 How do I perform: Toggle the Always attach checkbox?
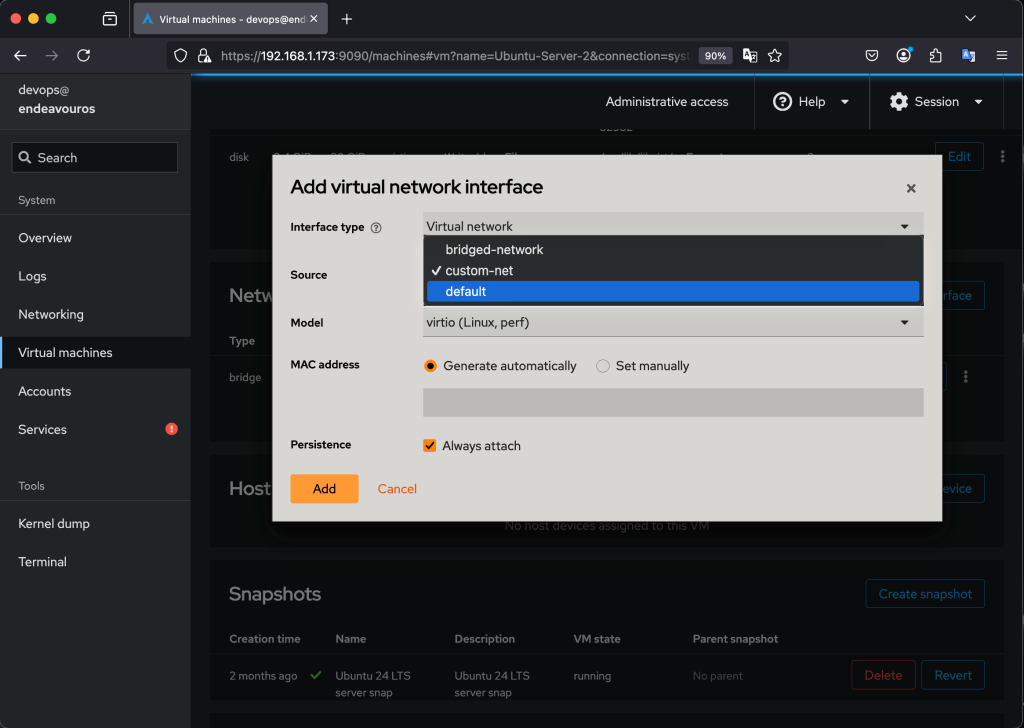coord(430,446)
